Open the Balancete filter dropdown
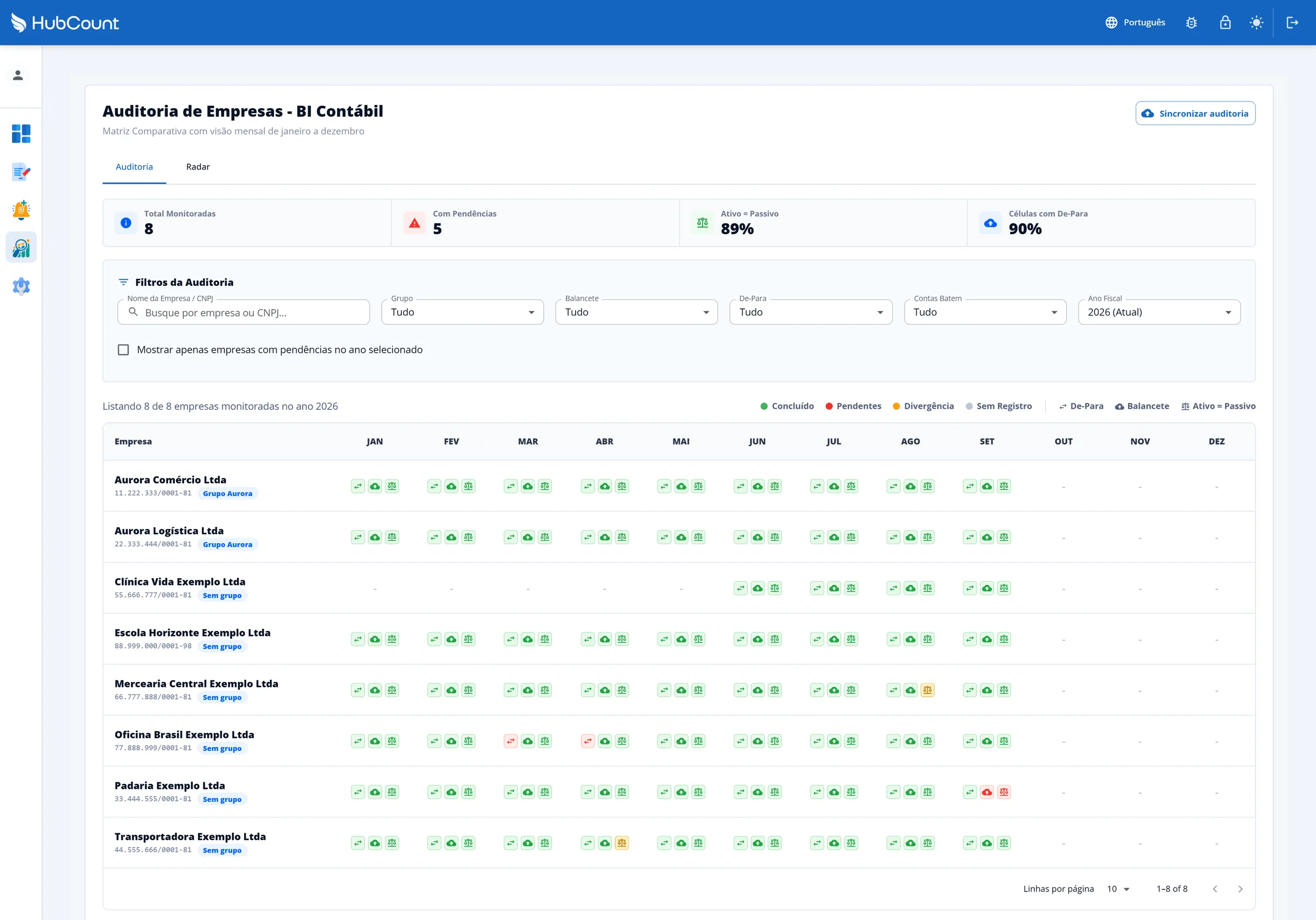Viewport: 1316px width, 920px height. pos(636,312)
